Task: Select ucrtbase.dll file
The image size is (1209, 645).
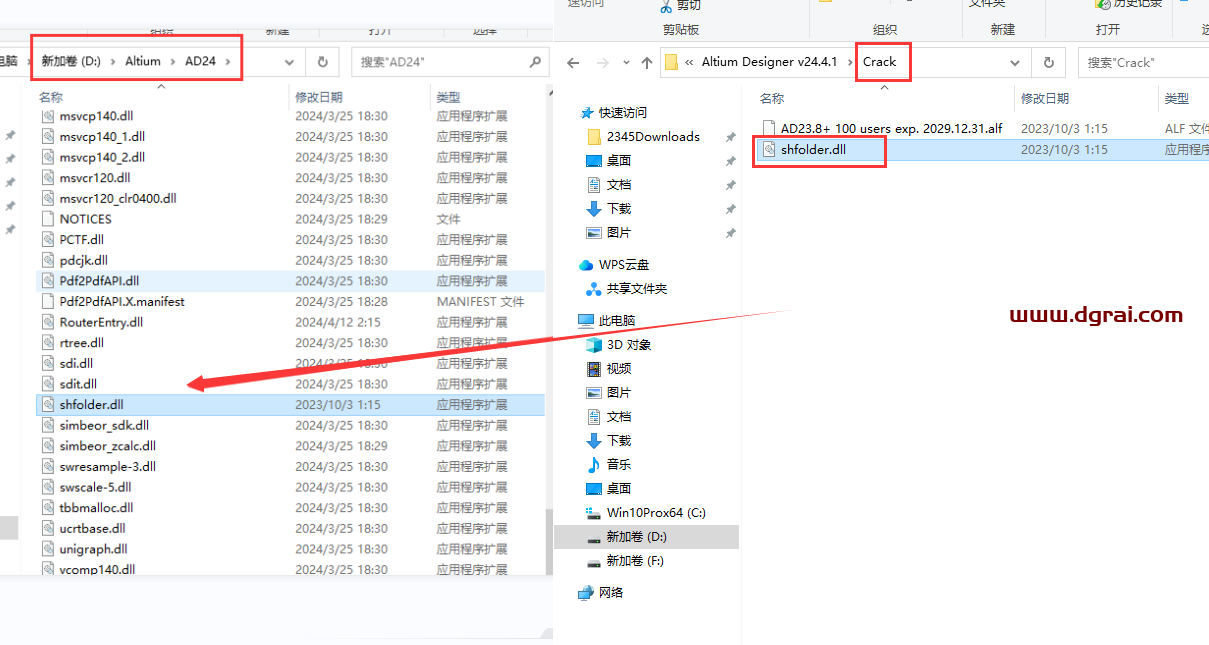Action: (92, 528)
